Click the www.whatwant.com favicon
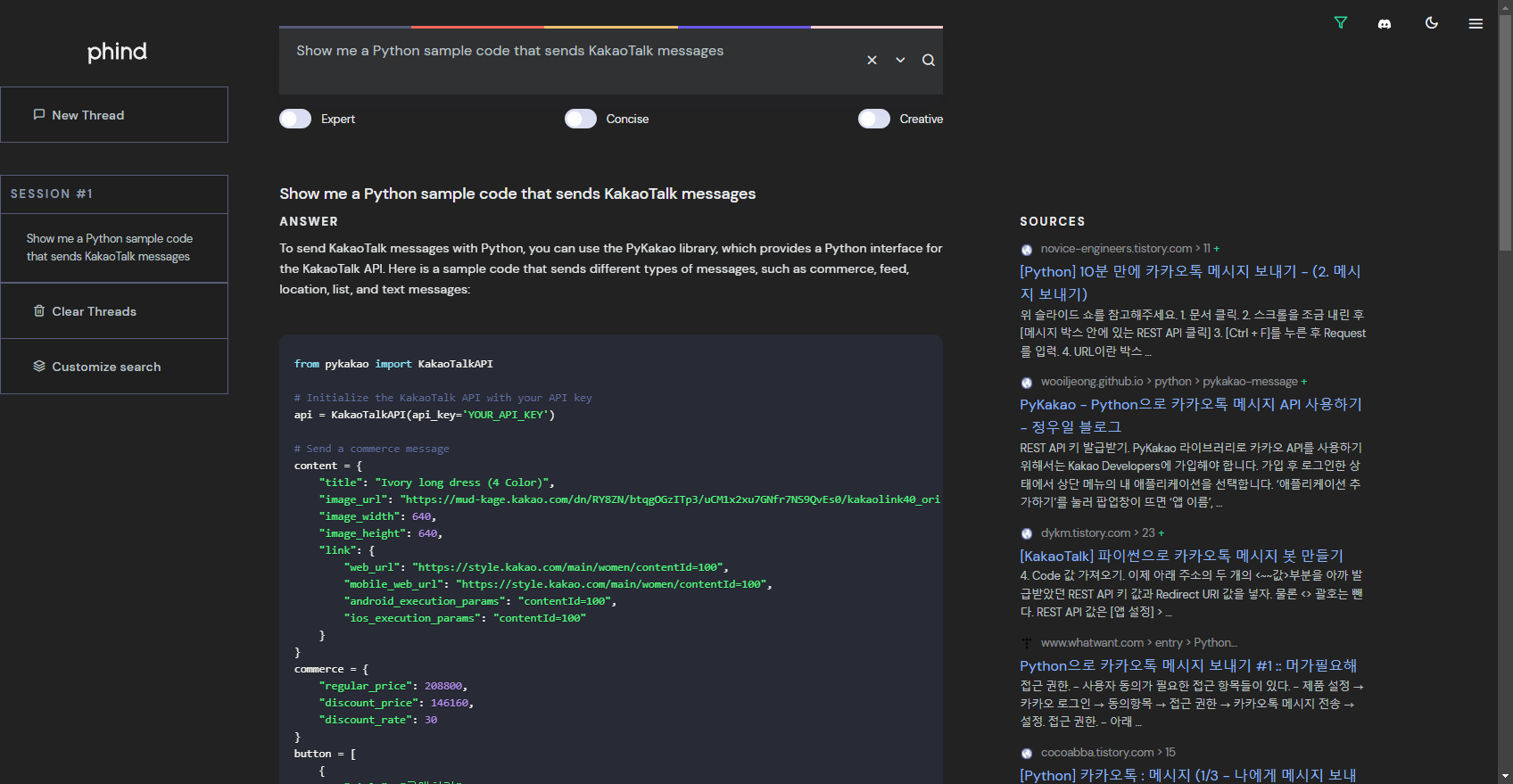The image size is (1513, 784). (x=1027, y=643)
